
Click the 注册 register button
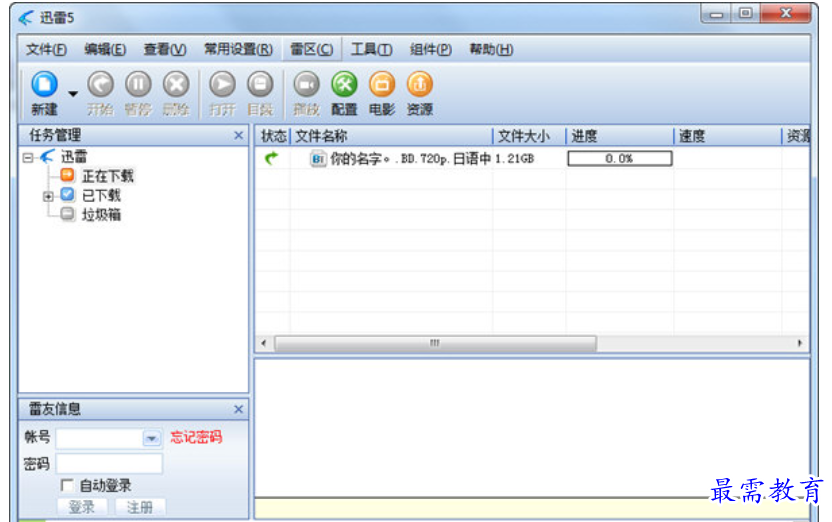(x=140, y=507)
